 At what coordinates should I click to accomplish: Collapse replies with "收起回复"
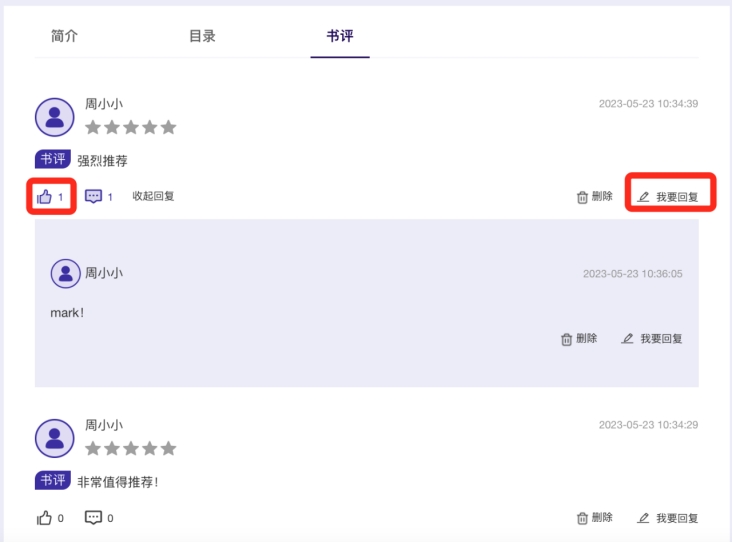coord(154,197)
